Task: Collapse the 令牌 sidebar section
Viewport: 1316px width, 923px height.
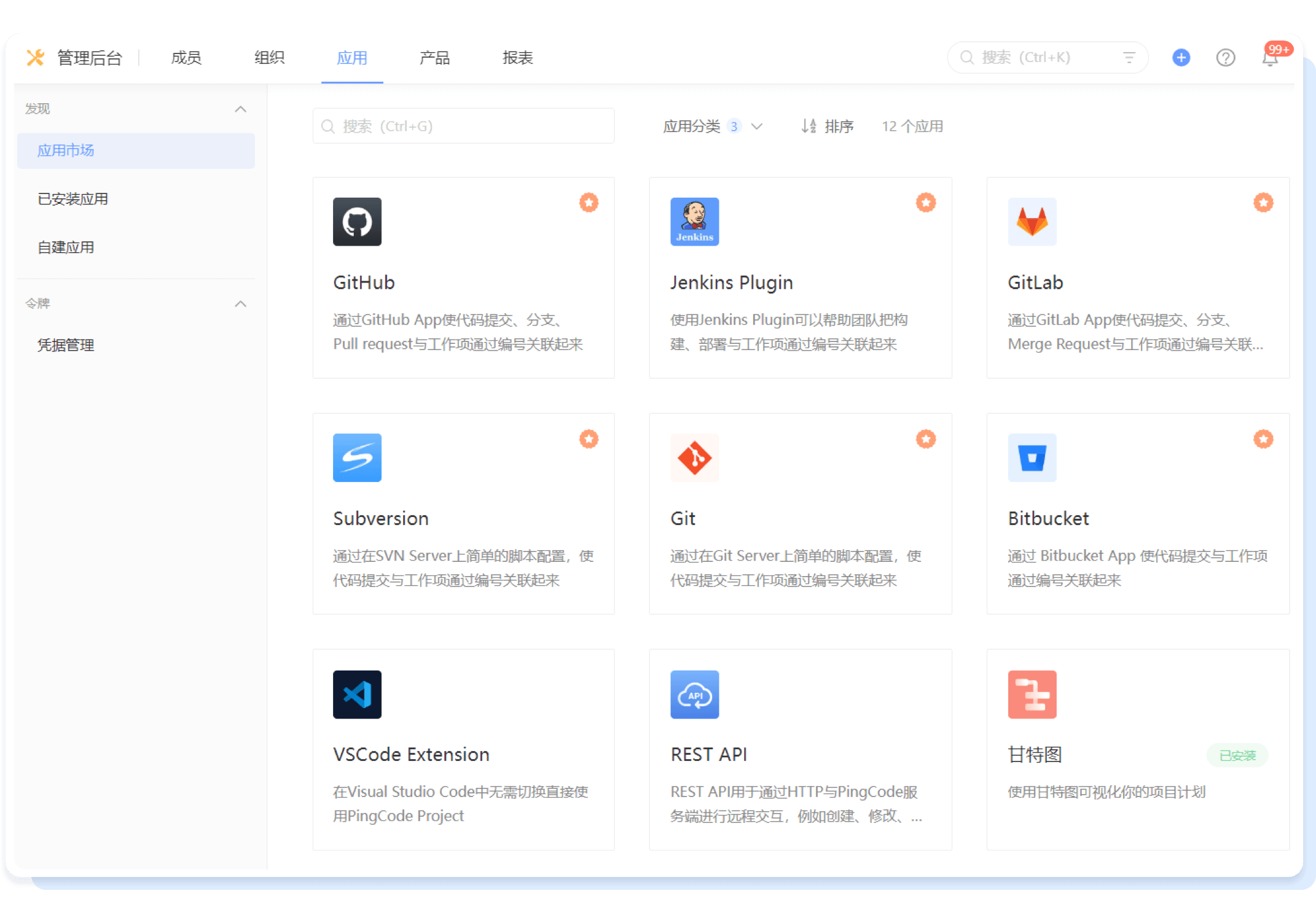Action: (241, 304)
